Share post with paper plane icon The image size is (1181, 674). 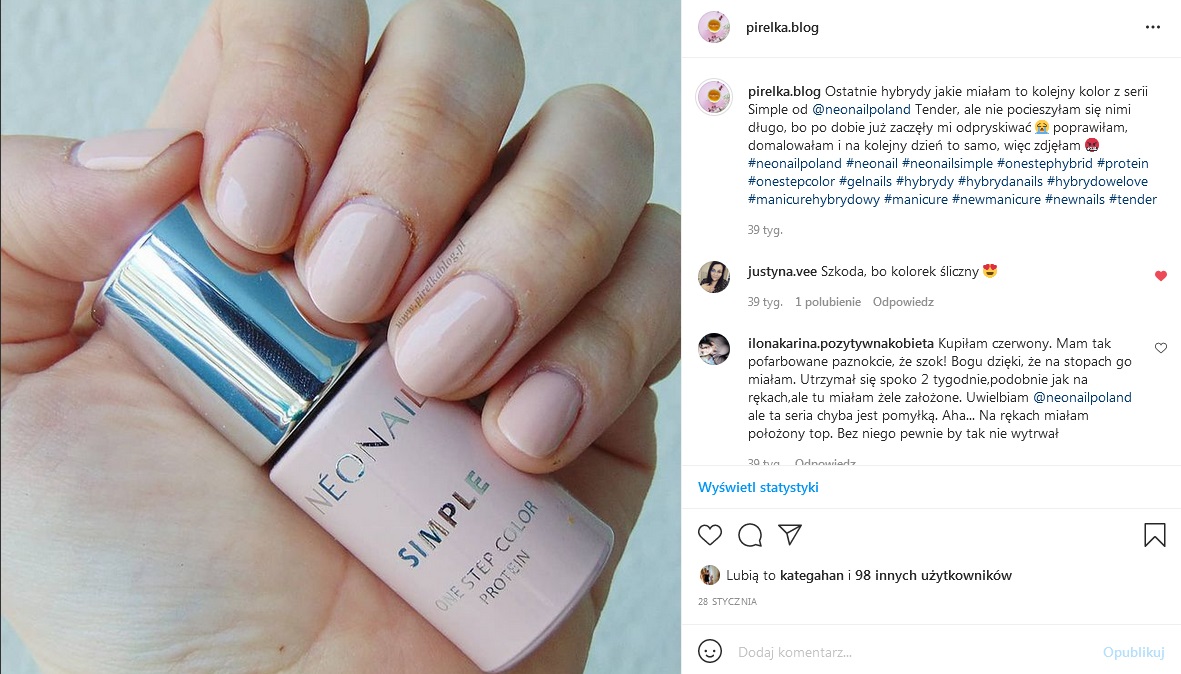(x=789, y=535)
